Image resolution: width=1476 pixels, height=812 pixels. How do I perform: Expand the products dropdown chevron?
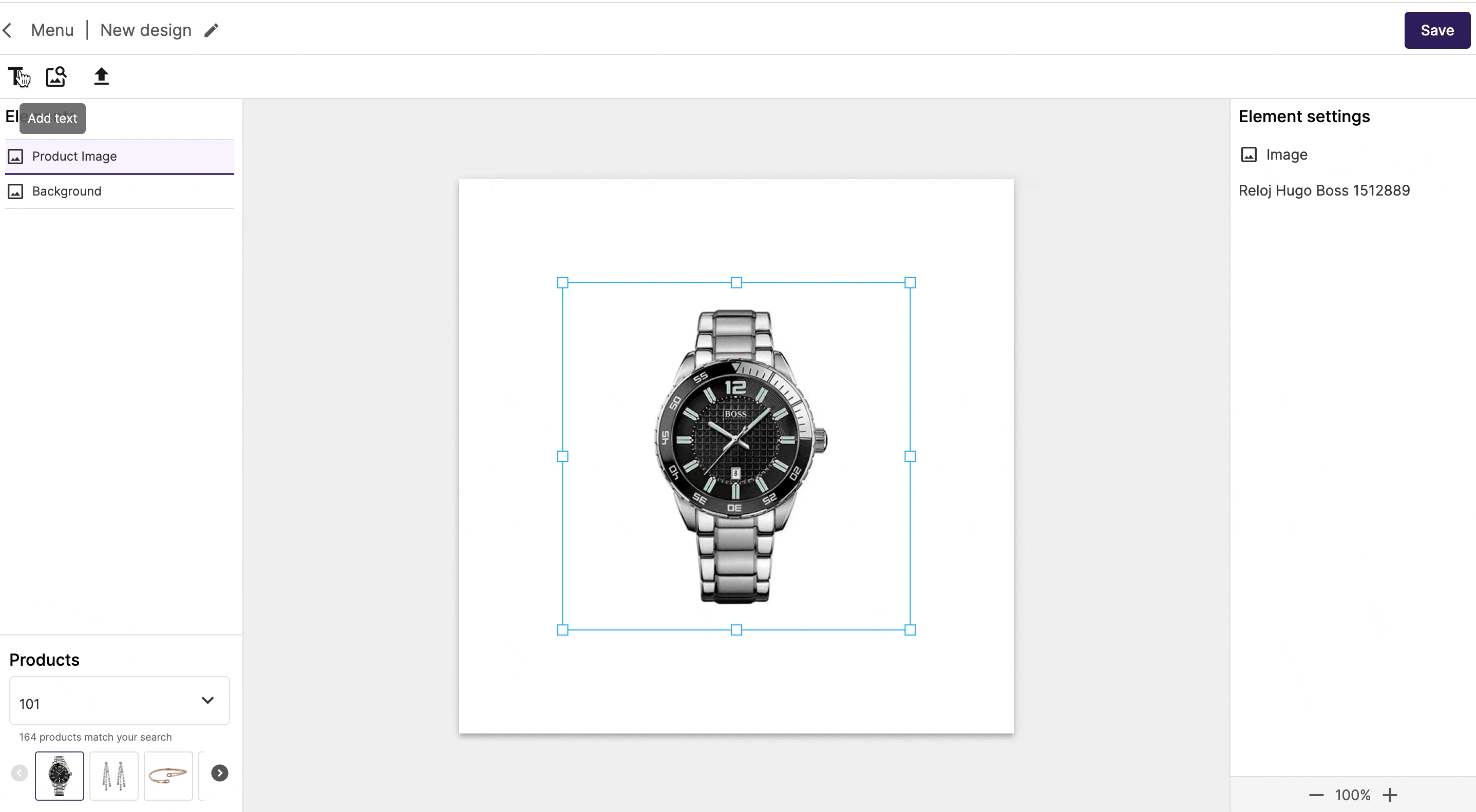(x=207, y=700)
